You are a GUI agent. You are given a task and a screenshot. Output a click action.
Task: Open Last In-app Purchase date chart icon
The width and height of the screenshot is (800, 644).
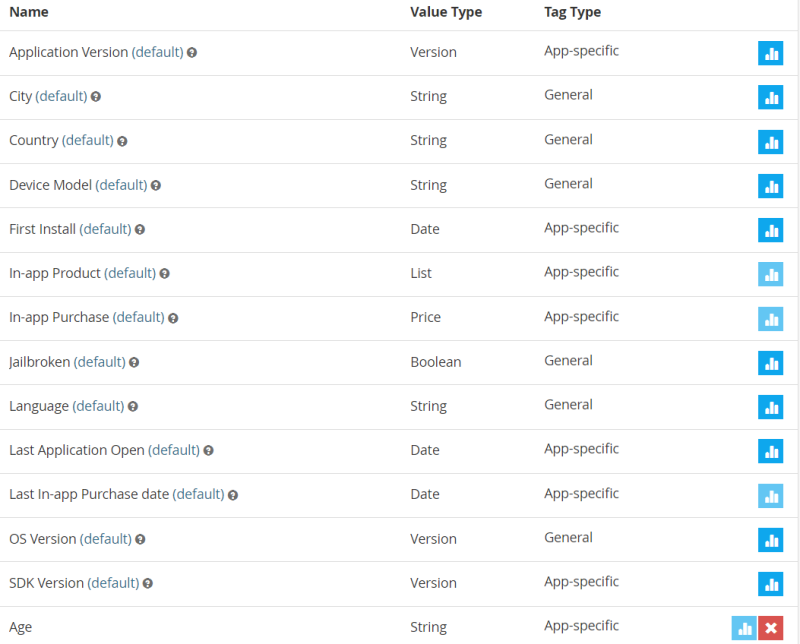click(770, 496)
